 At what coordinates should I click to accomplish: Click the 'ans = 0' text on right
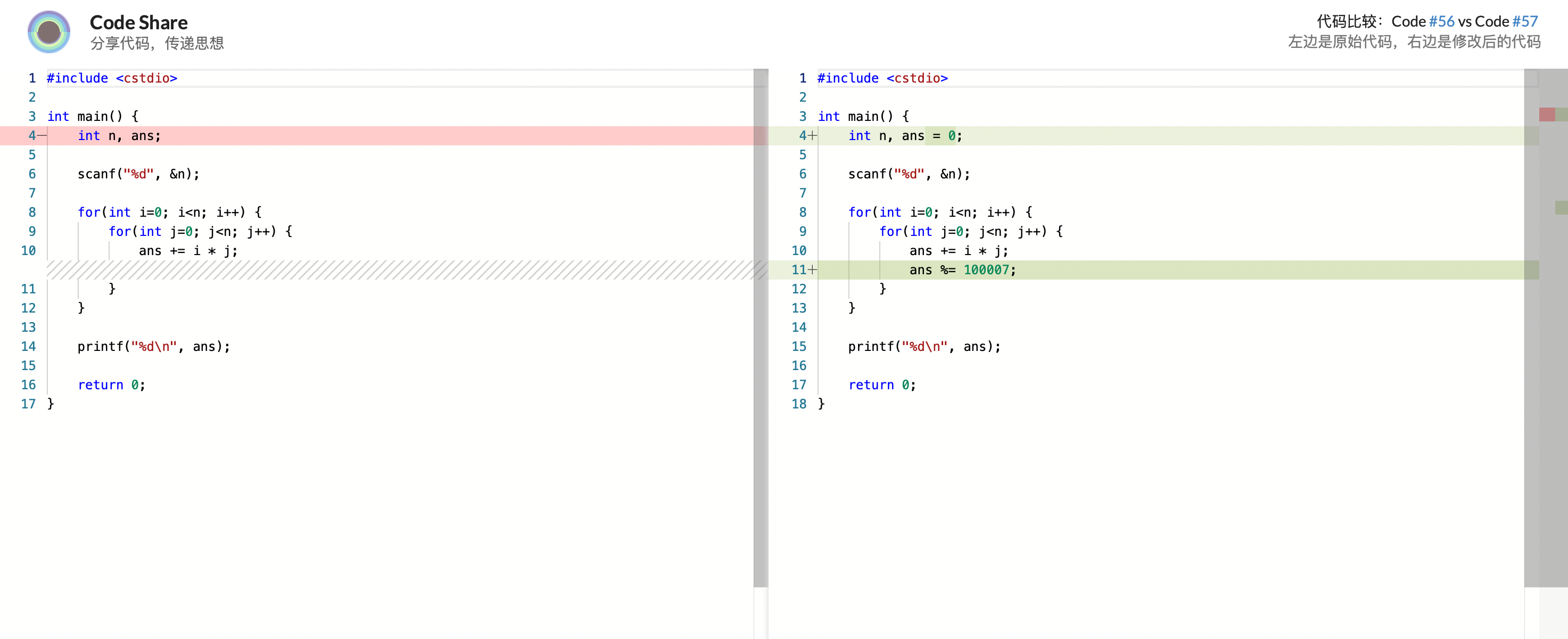pyautogui.click(x=929, y=136)
